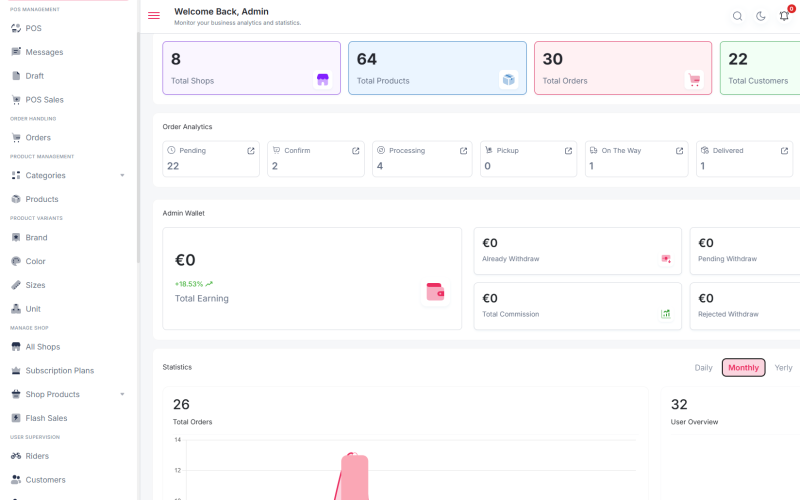Click the Messages sidebar icon

point(16,52)
